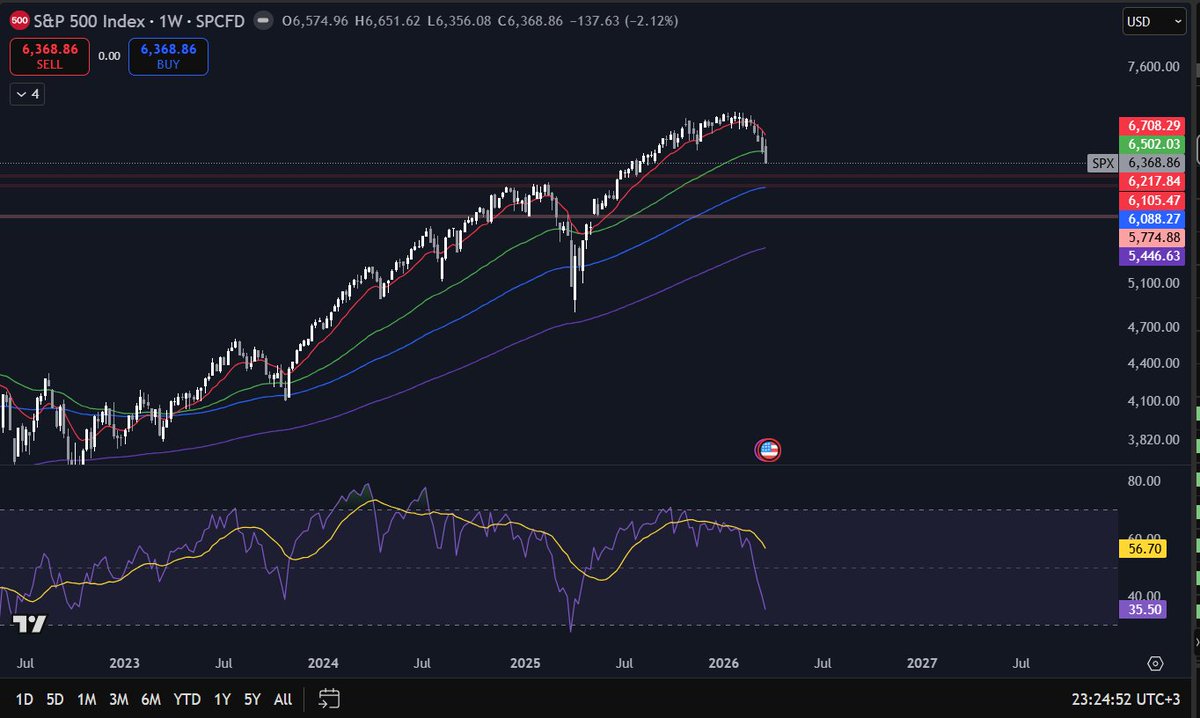
Task: Expand the collapsed indicators legend showing 4
Action: coord(27,95)
